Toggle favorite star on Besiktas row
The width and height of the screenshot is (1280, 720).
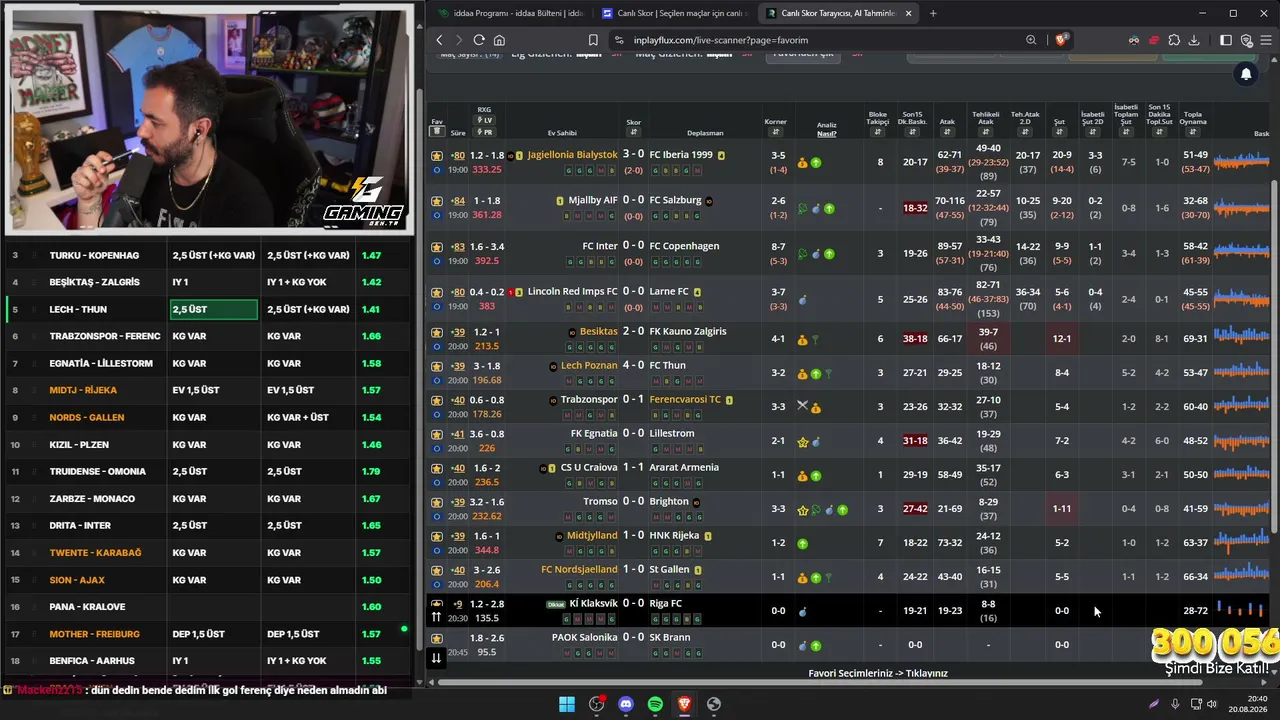click(437, 331)
